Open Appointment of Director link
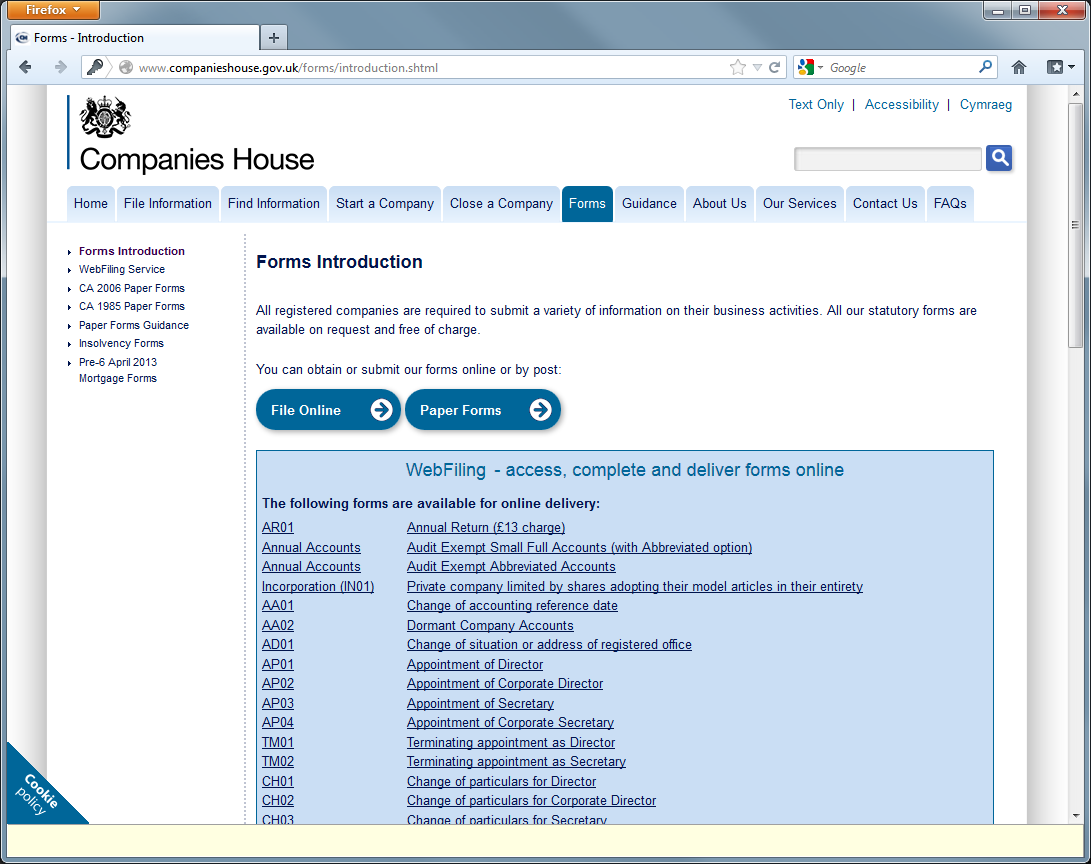Image resolution: width=1091 pixels, height=864 pixels. tap(475, 664)
